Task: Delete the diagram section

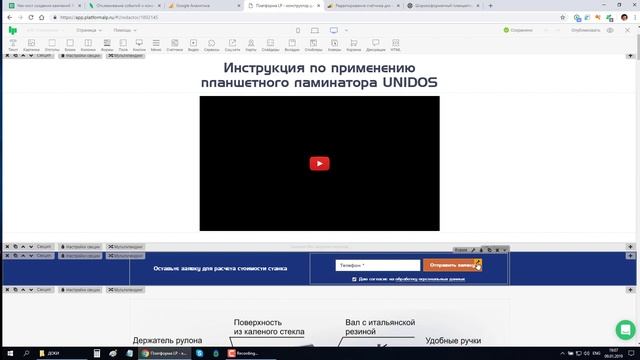Action: 7,290
